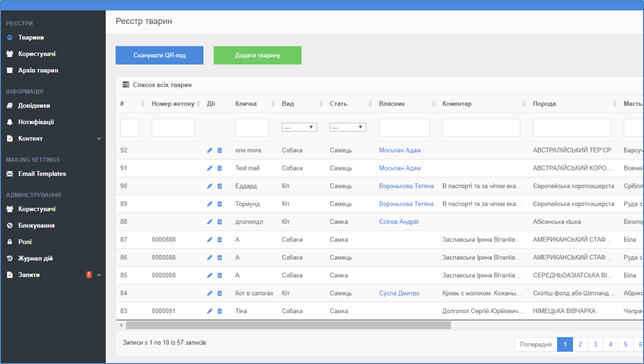Viewport: 644px width, 364px height.
Task: Expand the Контент sidebar submenu
Action: [99, 139]
